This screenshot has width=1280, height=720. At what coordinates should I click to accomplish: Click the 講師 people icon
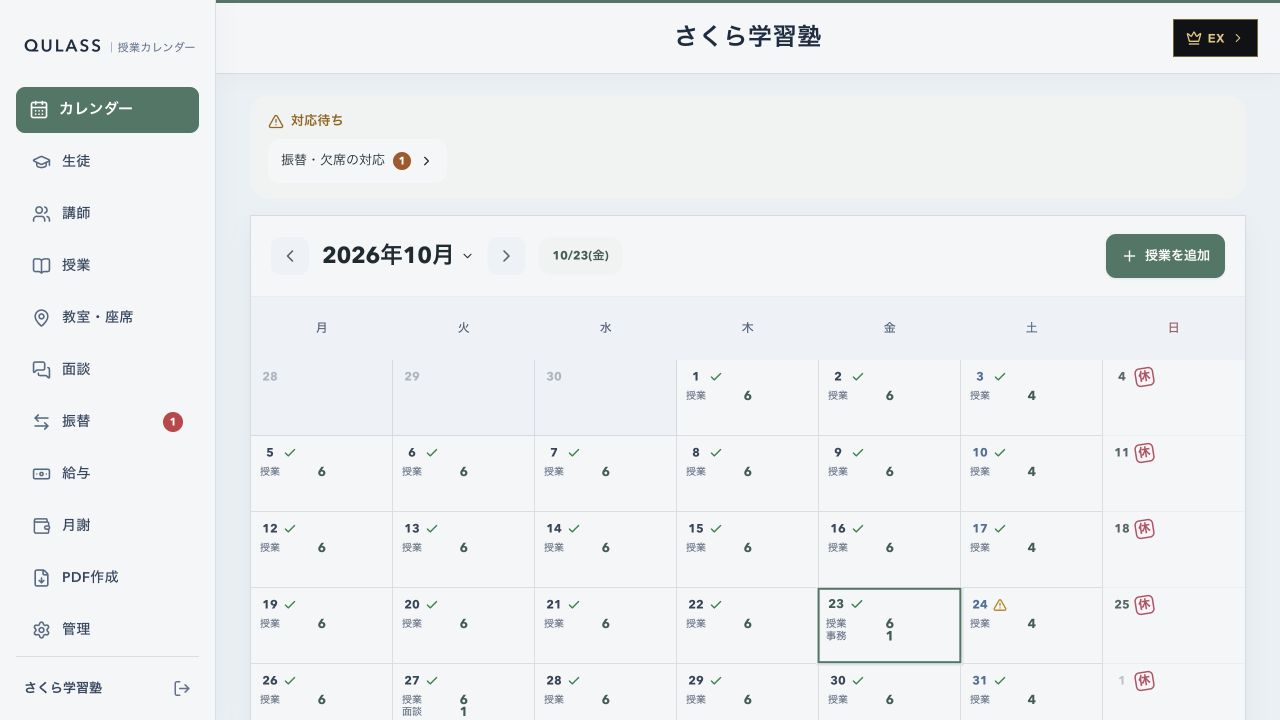click(x=41, y=213)
